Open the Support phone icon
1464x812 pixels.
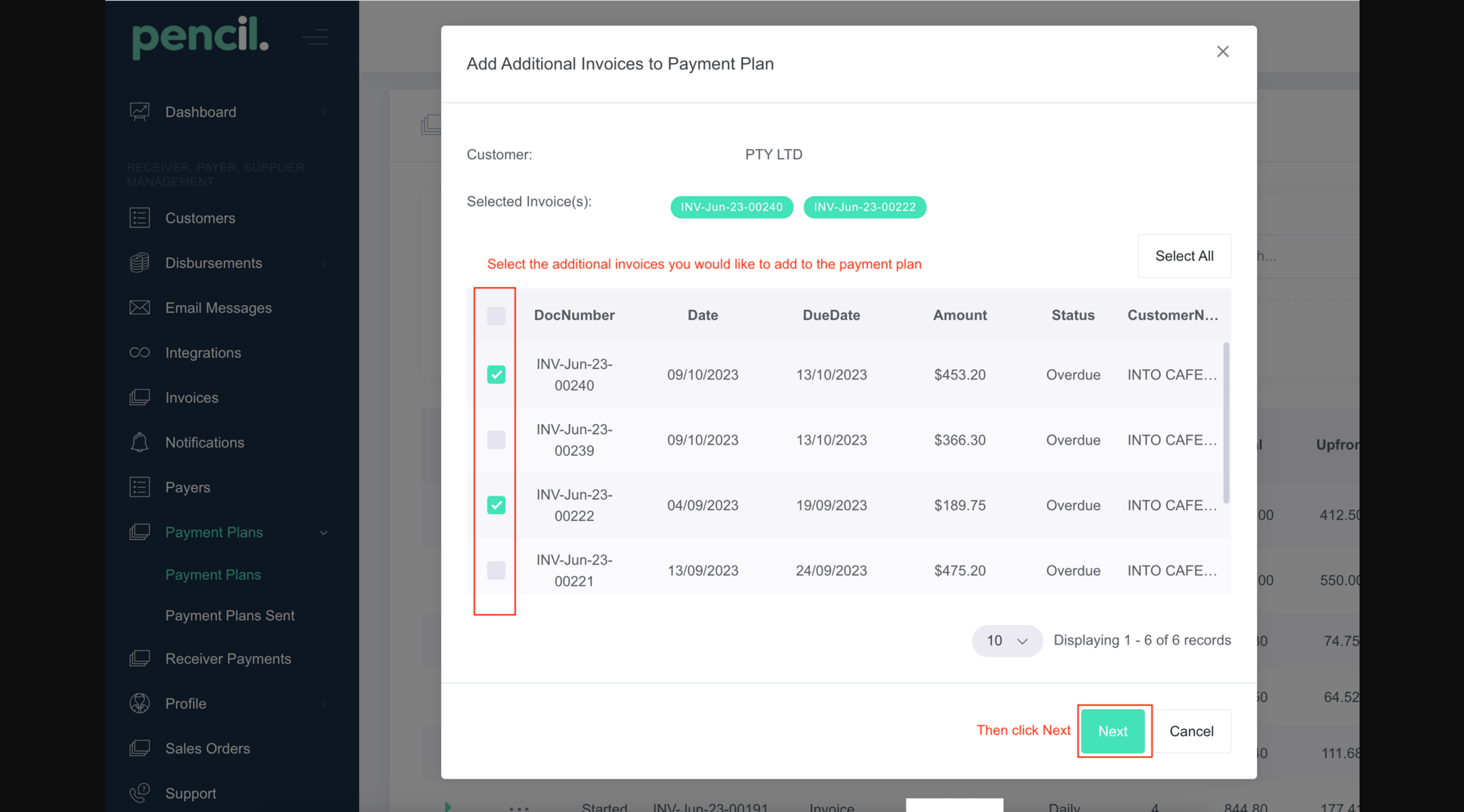pyautogui.click(x=139, y=793)
